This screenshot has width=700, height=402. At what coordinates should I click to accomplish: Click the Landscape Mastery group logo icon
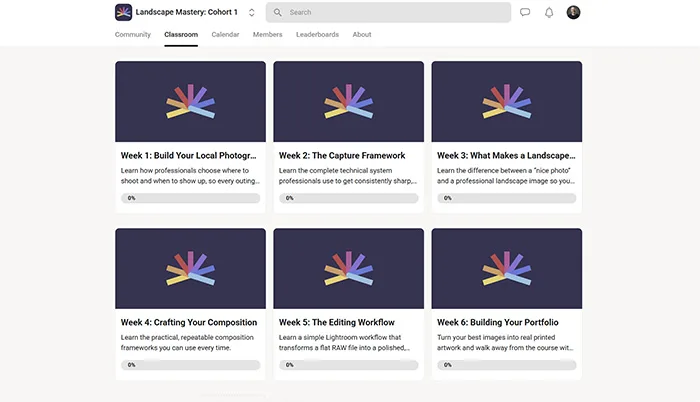coord(124,12)
